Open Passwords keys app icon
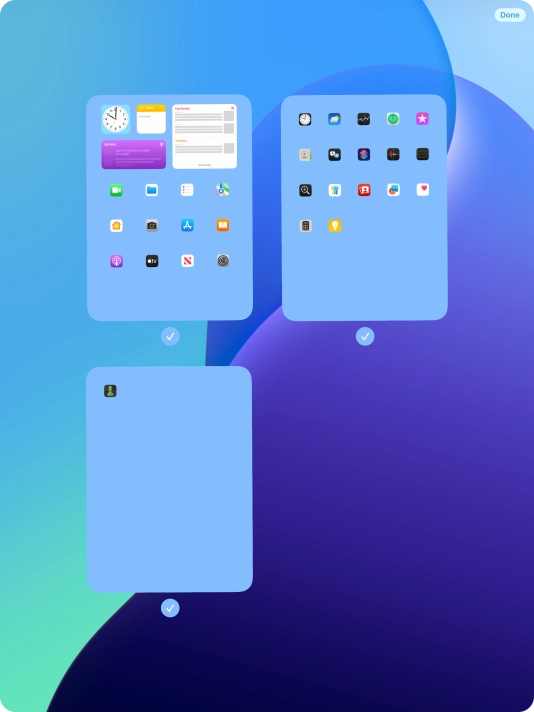The width and height of the screenshot is (534, 712). [x=335, y=190]
